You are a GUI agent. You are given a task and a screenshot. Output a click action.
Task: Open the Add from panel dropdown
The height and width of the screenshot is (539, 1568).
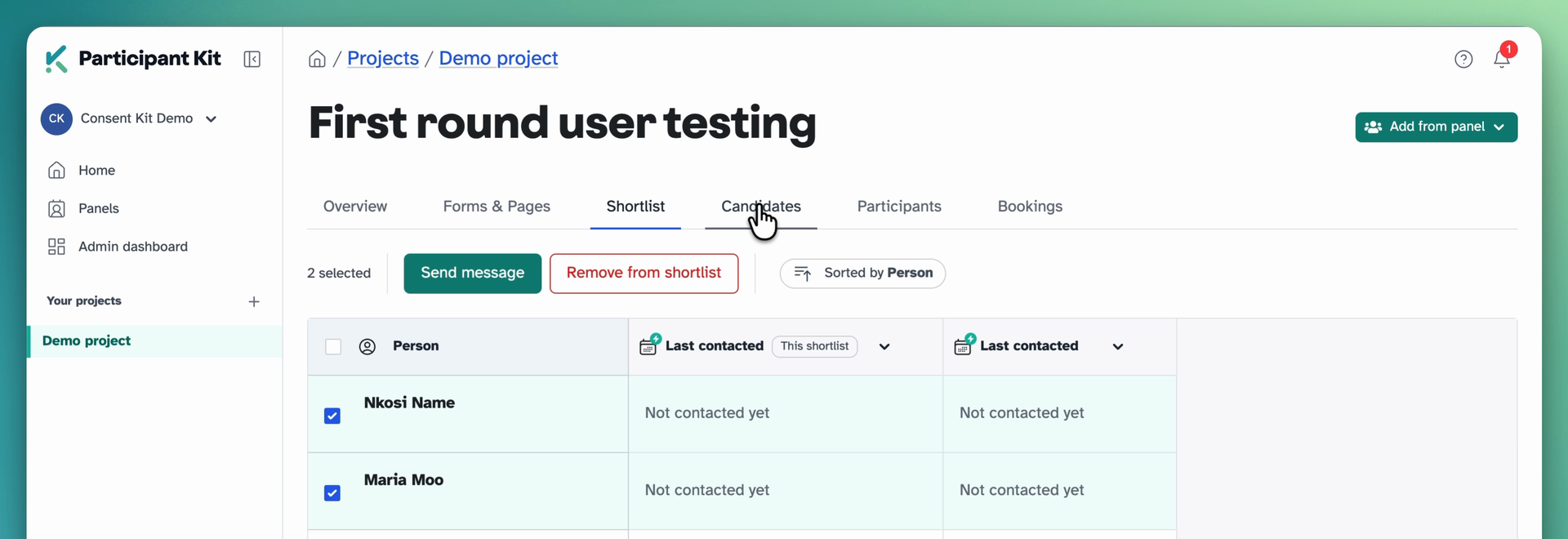pos(1436,127)
